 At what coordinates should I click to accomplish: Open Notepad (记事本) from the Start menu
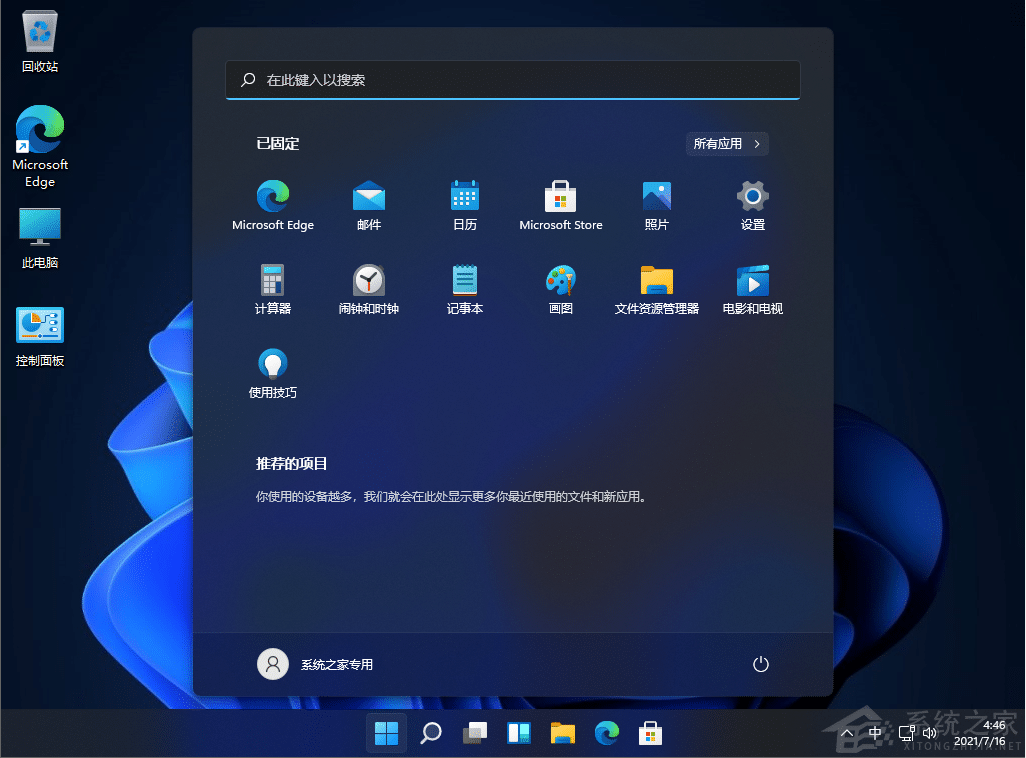(x=464, y=290)
